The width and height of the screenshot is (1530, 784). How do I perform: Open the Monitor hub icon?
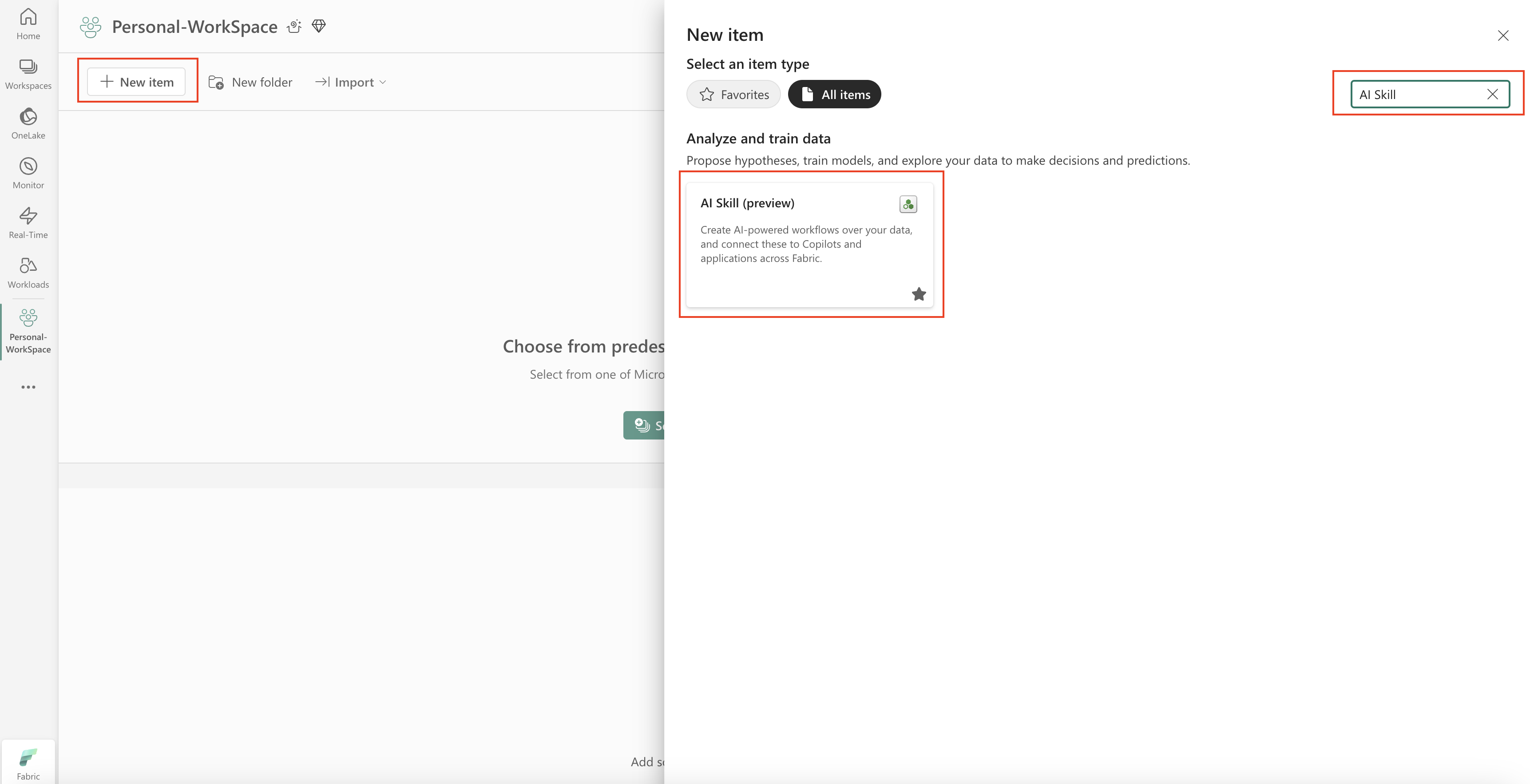click(x=28, y=173)
